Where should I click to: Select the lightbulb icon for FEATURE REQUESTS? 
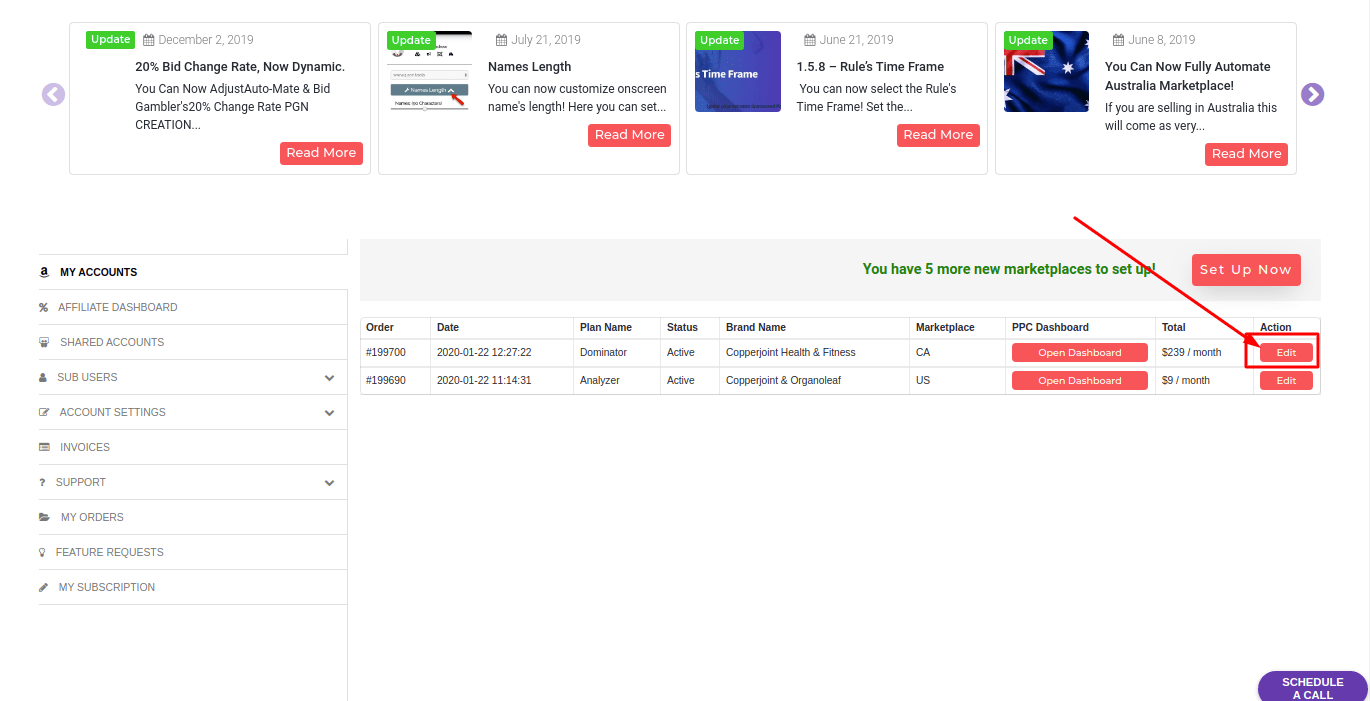tap(44, 551)
